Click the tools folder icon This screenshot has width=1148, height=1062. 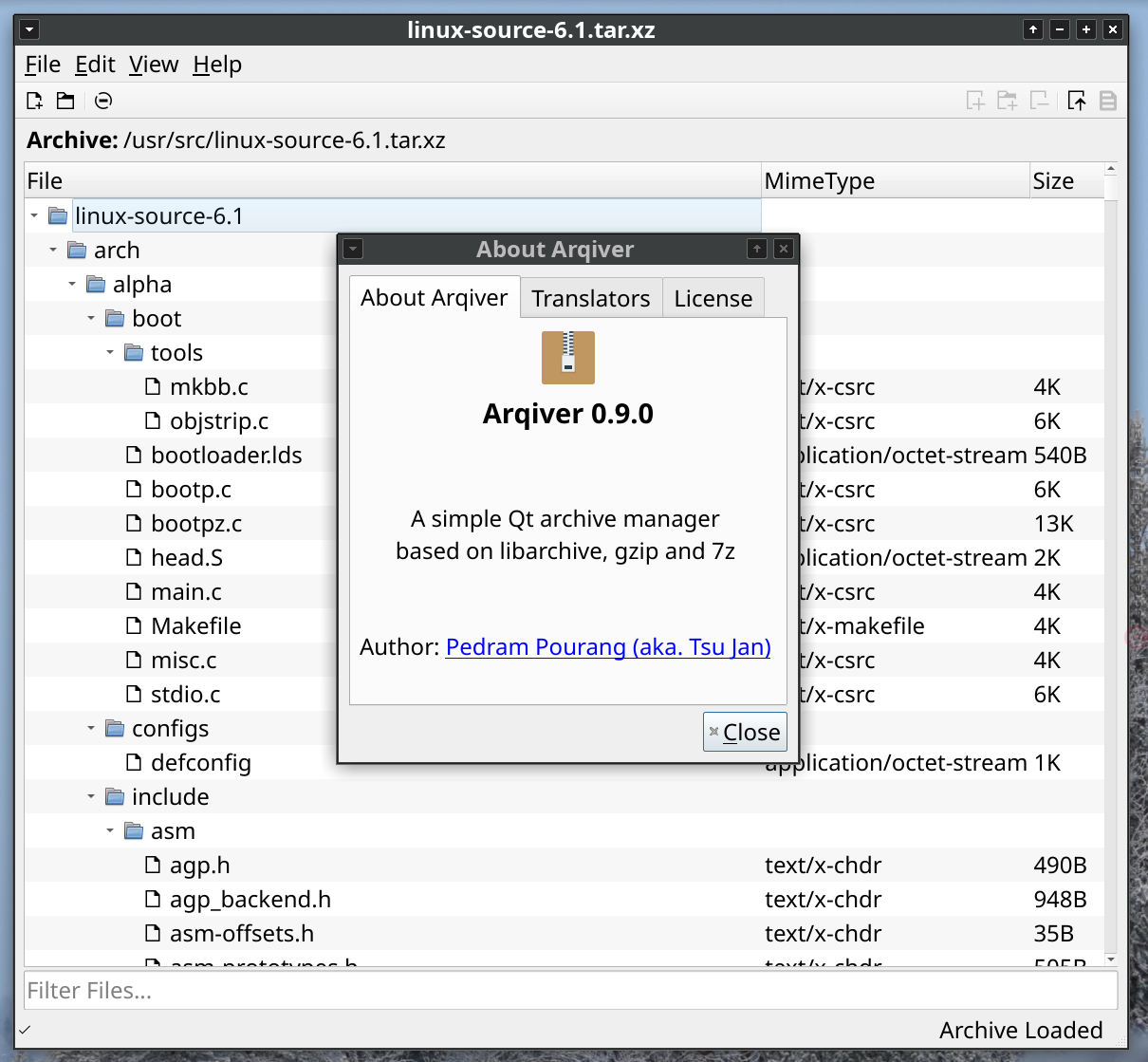click(x=134, y=353)
